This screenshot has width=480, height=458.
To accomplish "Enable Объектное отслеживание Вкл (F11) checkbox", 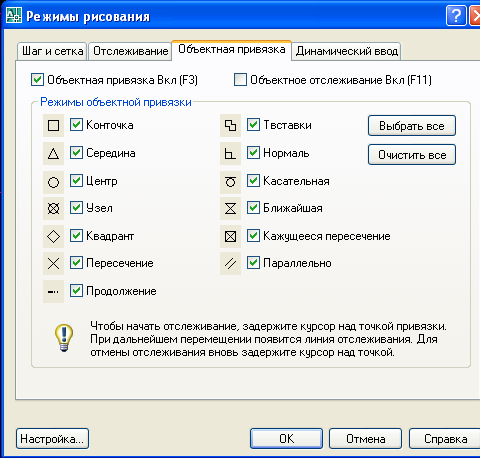I will pyautogui.click(x=240, y=80).
